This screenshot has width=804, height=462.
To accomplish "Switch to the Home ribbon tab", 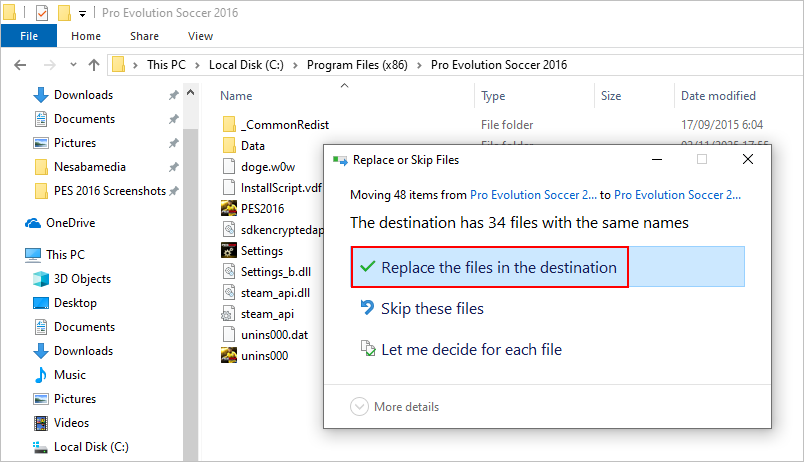I will (86, 36).
